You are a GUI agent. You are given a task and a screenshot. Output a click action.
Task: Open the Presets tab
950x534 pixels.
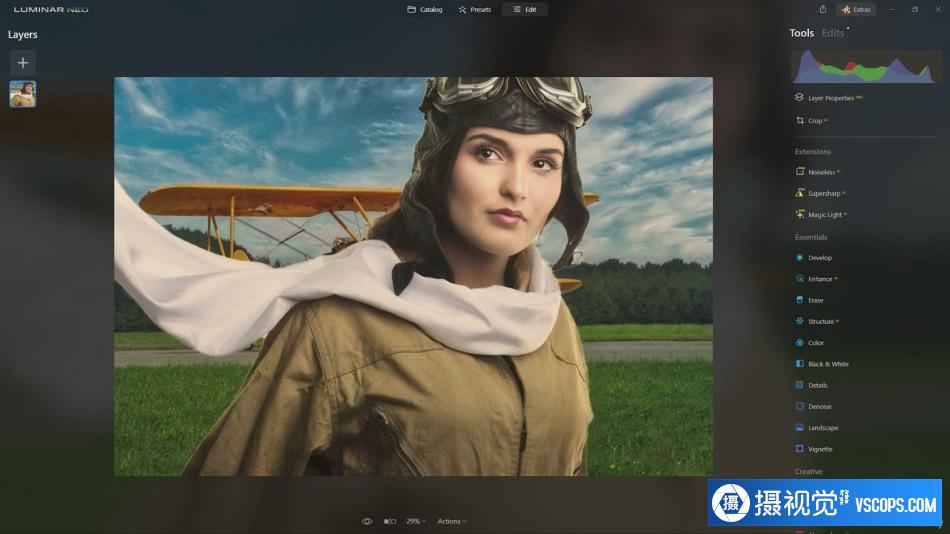pos(475,10)
